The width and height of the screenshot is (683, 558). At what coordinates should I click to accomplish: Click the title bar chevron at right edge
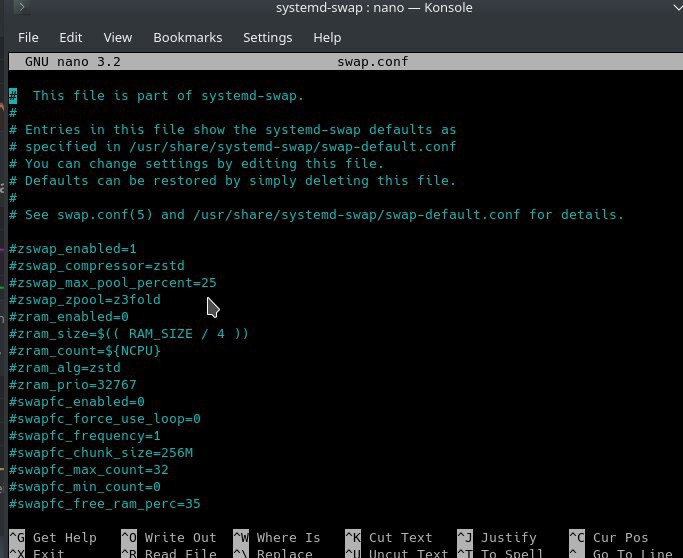[678, 7]
